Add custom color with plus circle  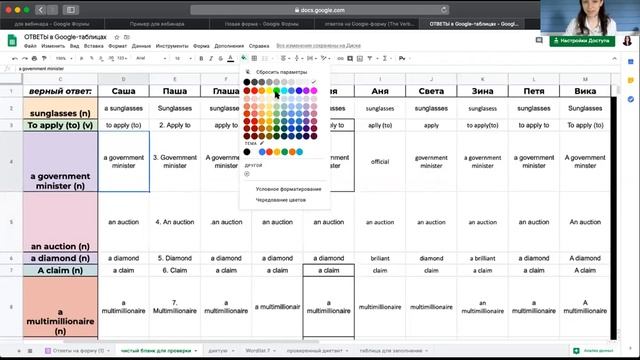(x=247, y=174)
